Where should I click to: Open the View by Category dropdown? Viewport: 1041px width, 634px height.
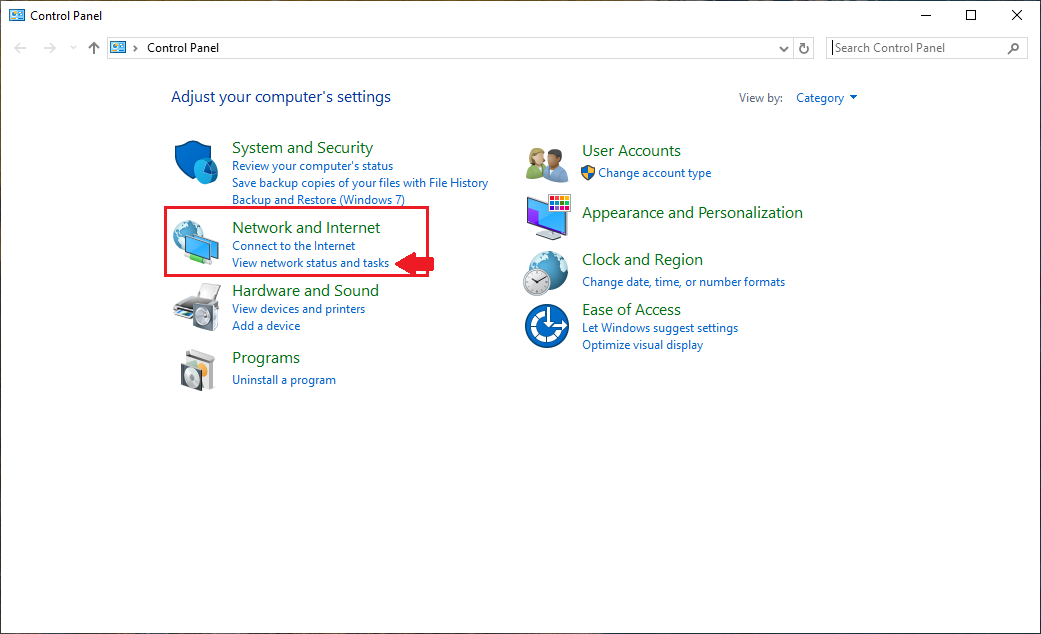click(x=827, y=98)
